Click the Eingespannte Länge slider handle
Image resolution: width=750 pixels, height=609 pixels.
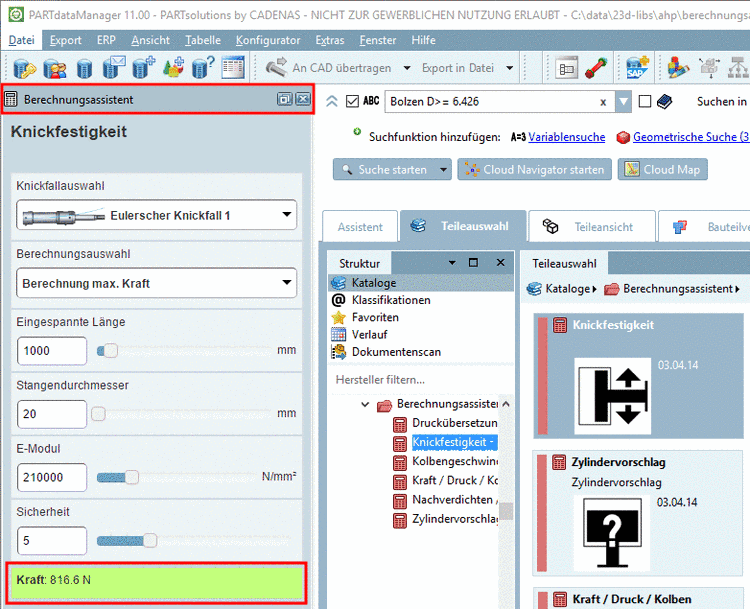[110, 351]
